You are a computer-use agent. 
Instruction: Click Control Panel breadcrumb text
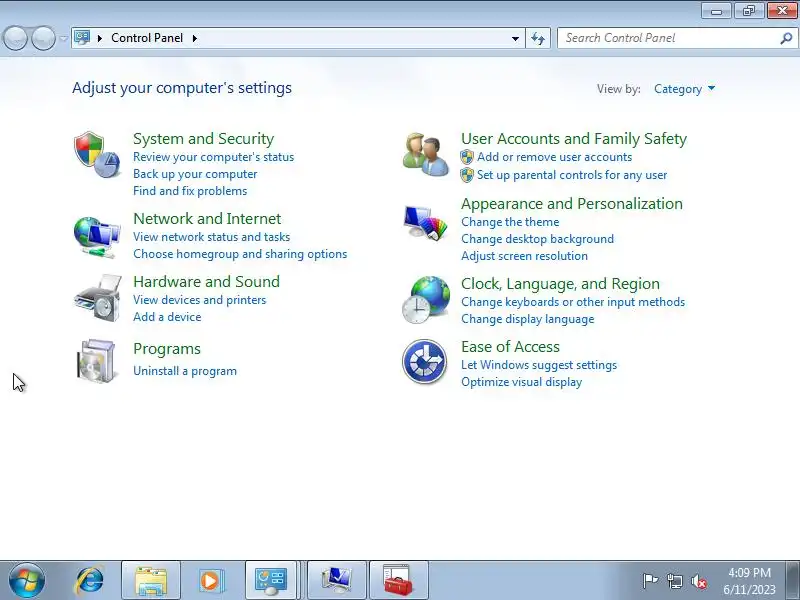click(x=147, y=38)
